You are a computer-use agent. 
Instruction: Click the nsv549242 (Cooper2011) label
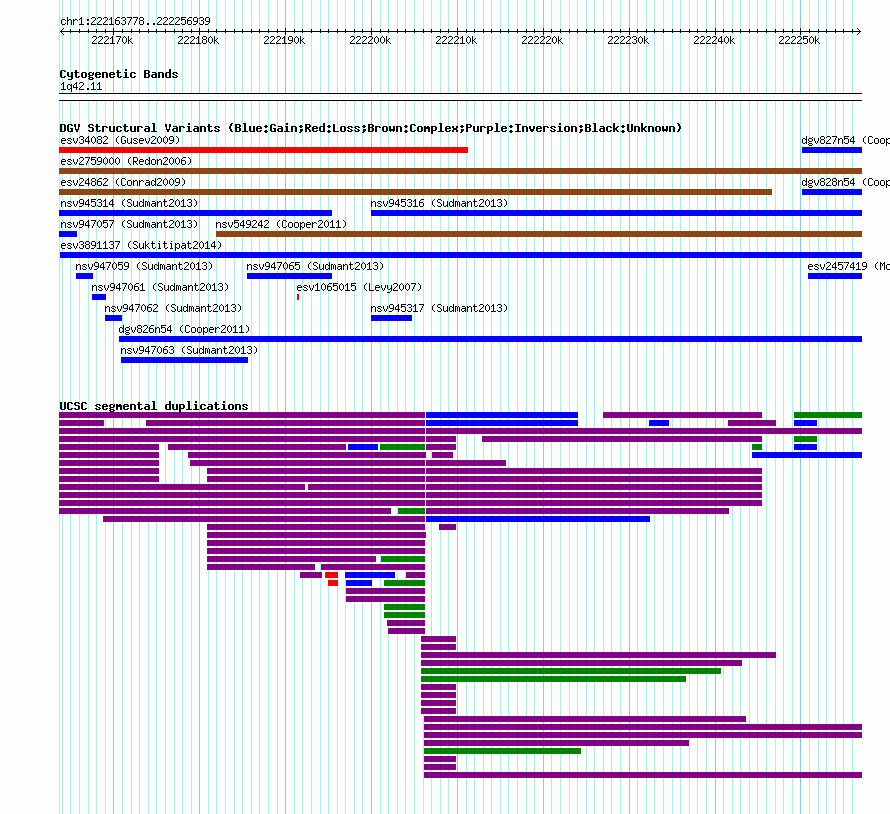click(281, 224)
